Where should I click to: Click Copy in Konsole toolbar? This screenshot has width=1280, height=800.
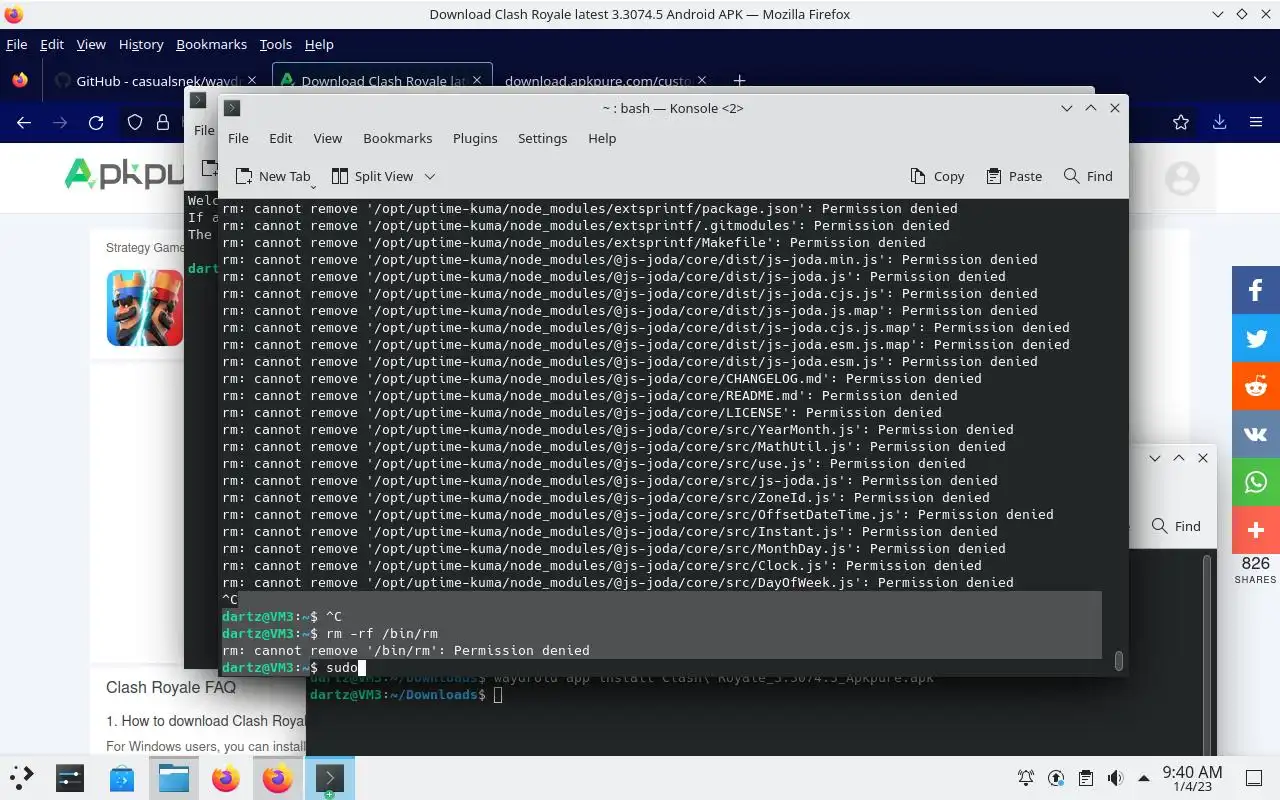click(x=937, y=176)
